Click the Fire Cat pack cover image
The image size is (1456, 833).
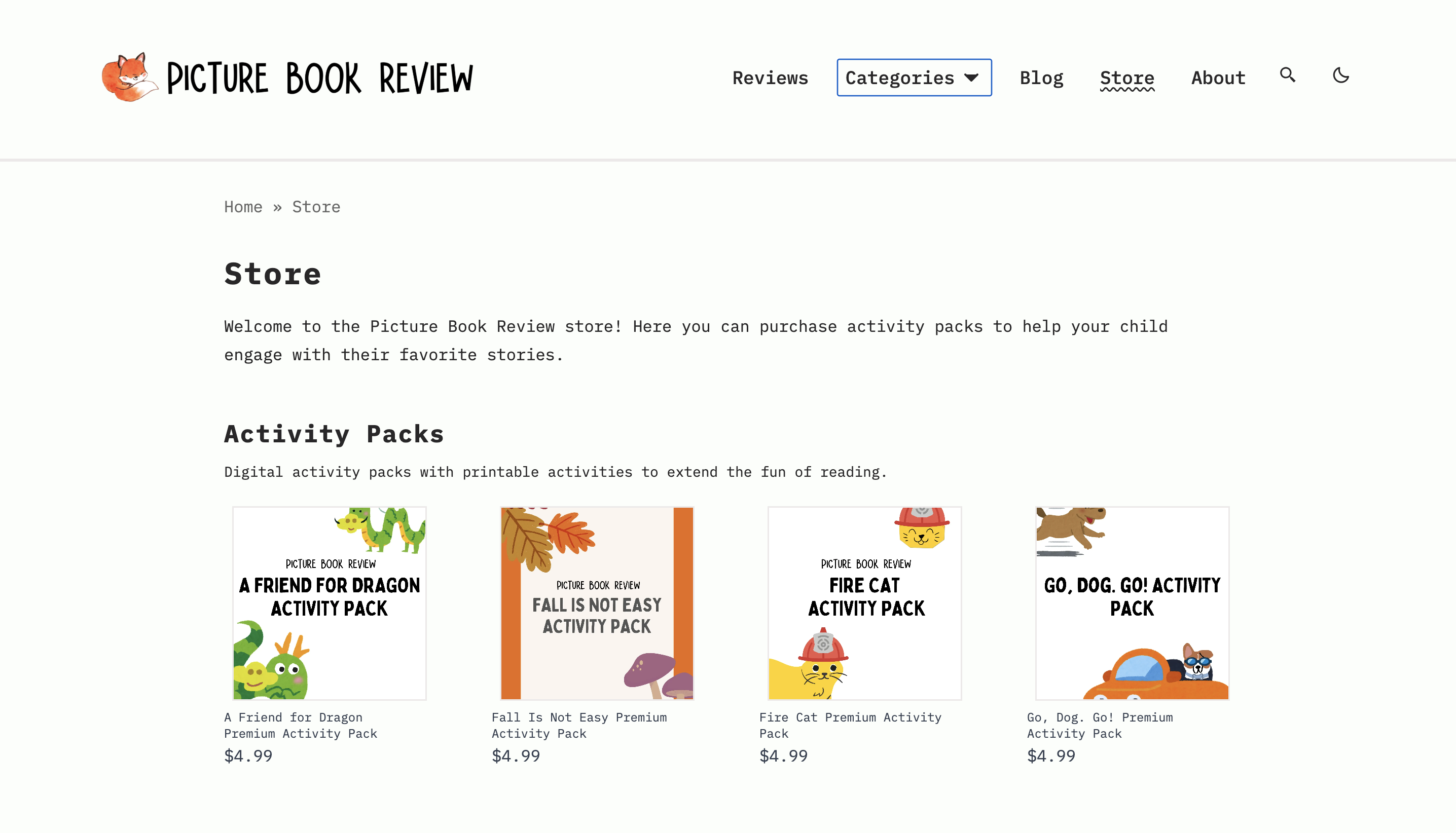coord(865,602)
